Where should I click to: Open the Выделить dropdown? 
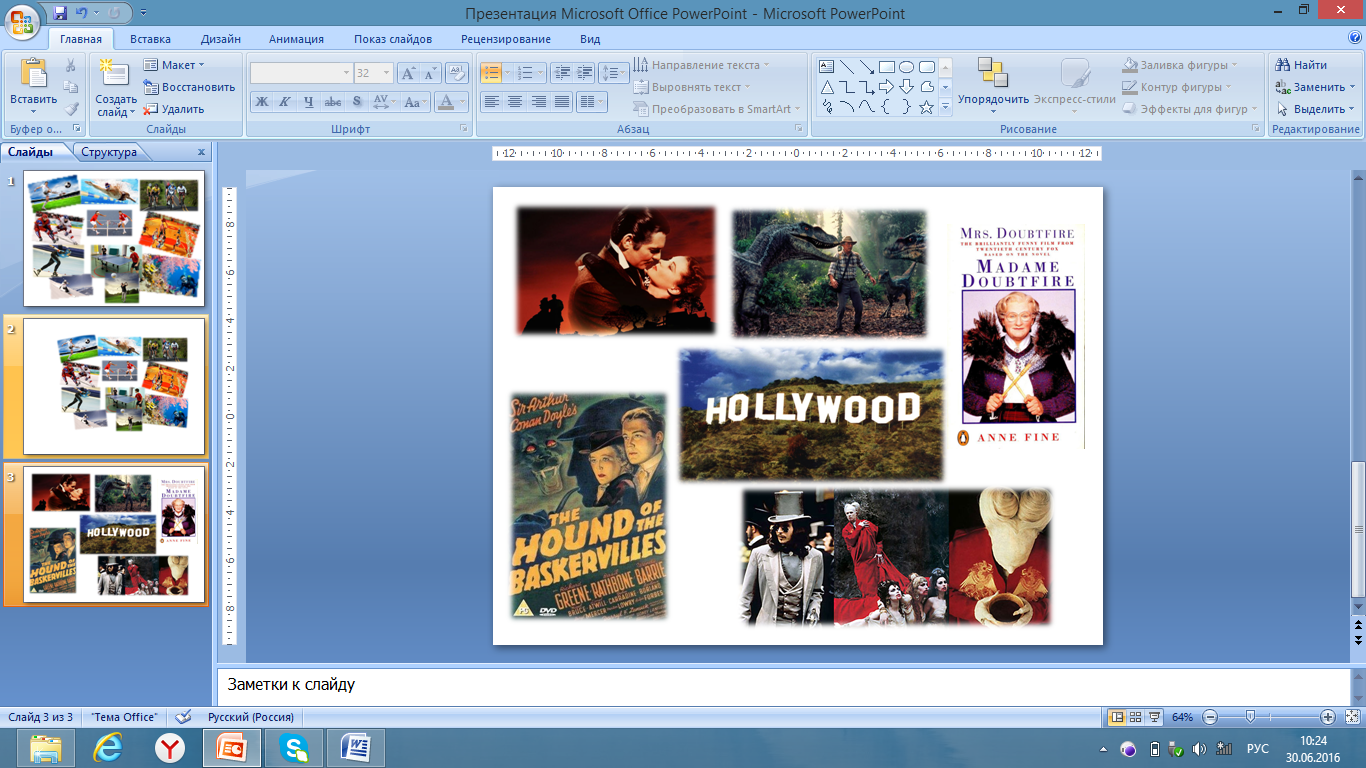[x=1315, y=109]
